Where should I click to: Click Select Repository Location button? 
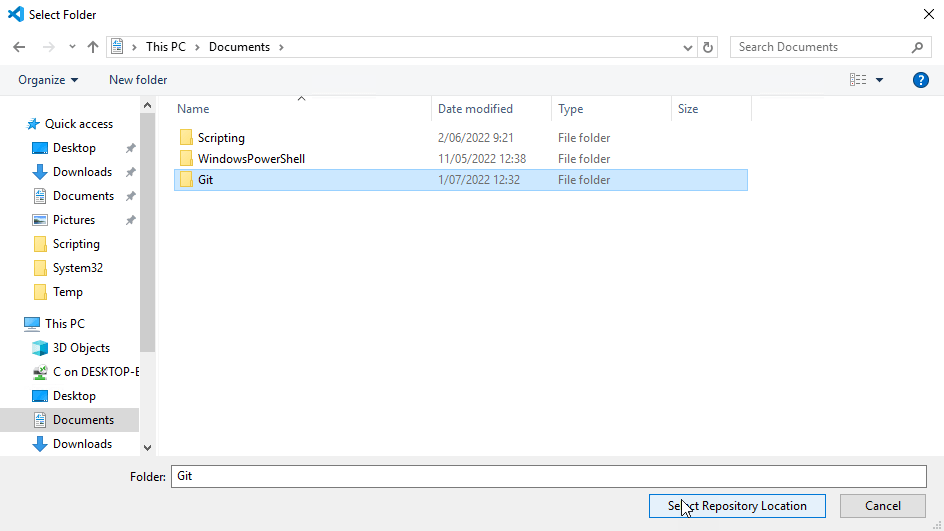[x=737, y=506]
